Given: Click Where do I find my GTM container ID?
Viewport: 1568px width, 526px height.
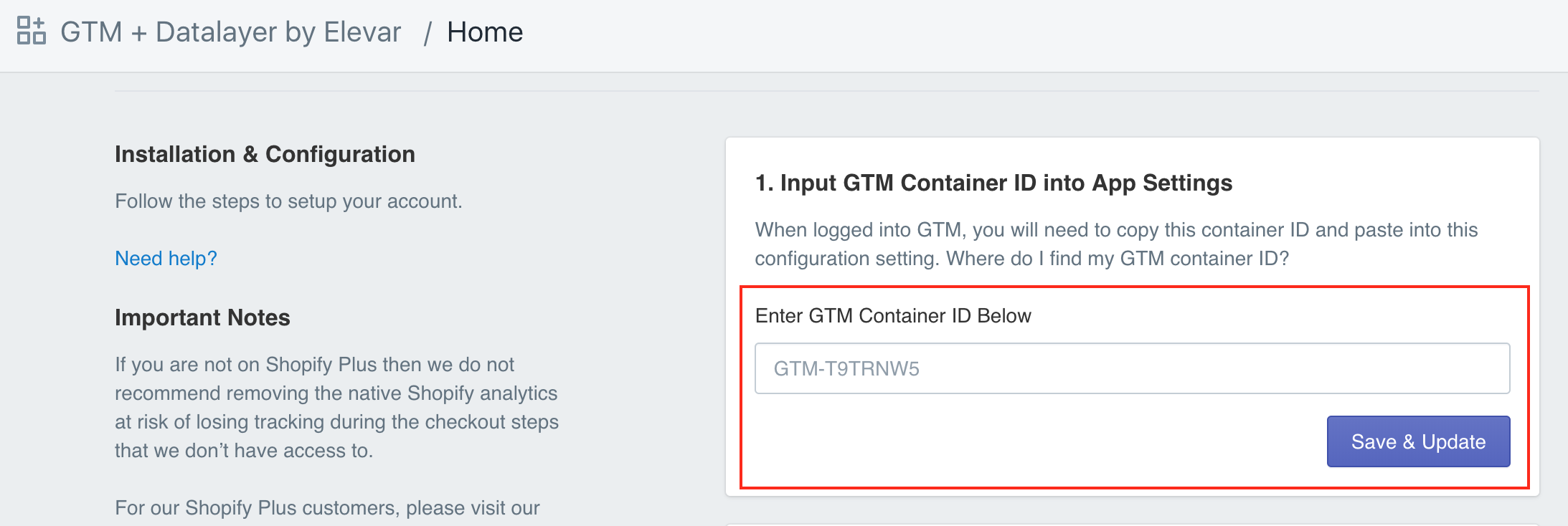Looking at the screenshot, I should 1118,258.
